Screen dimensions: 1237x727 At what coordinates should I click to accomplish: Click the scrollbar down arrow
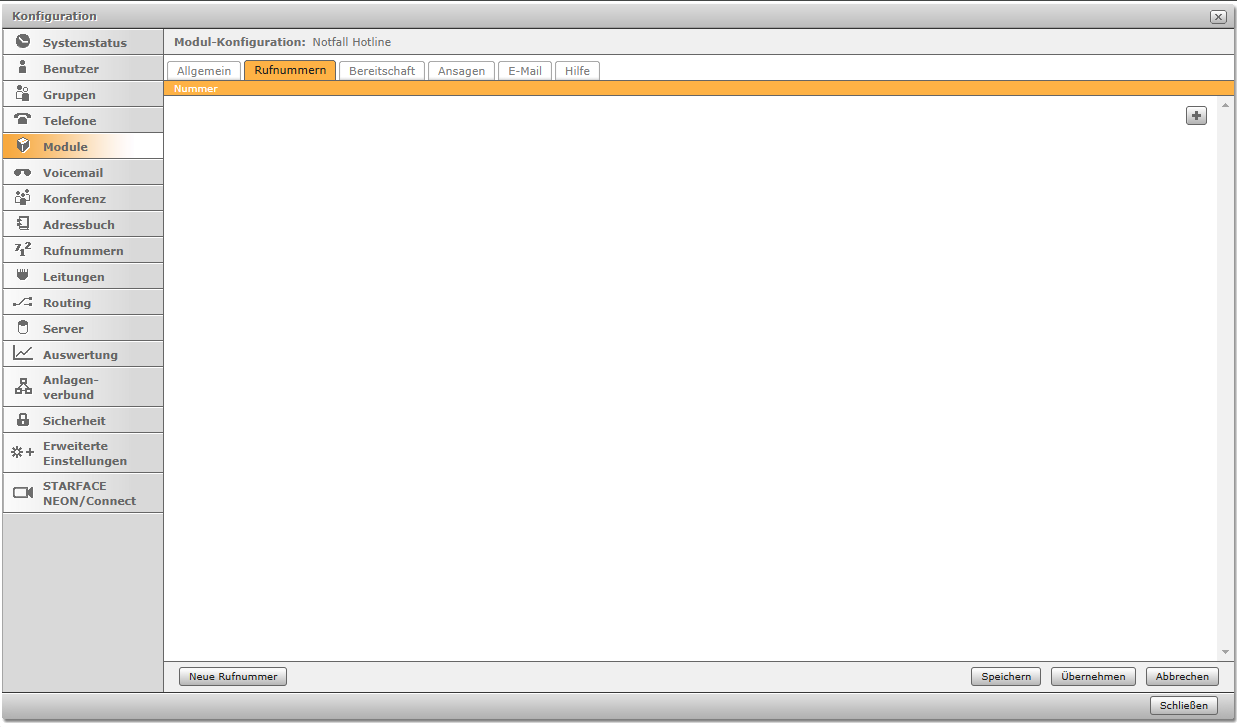pos(1225,652)
